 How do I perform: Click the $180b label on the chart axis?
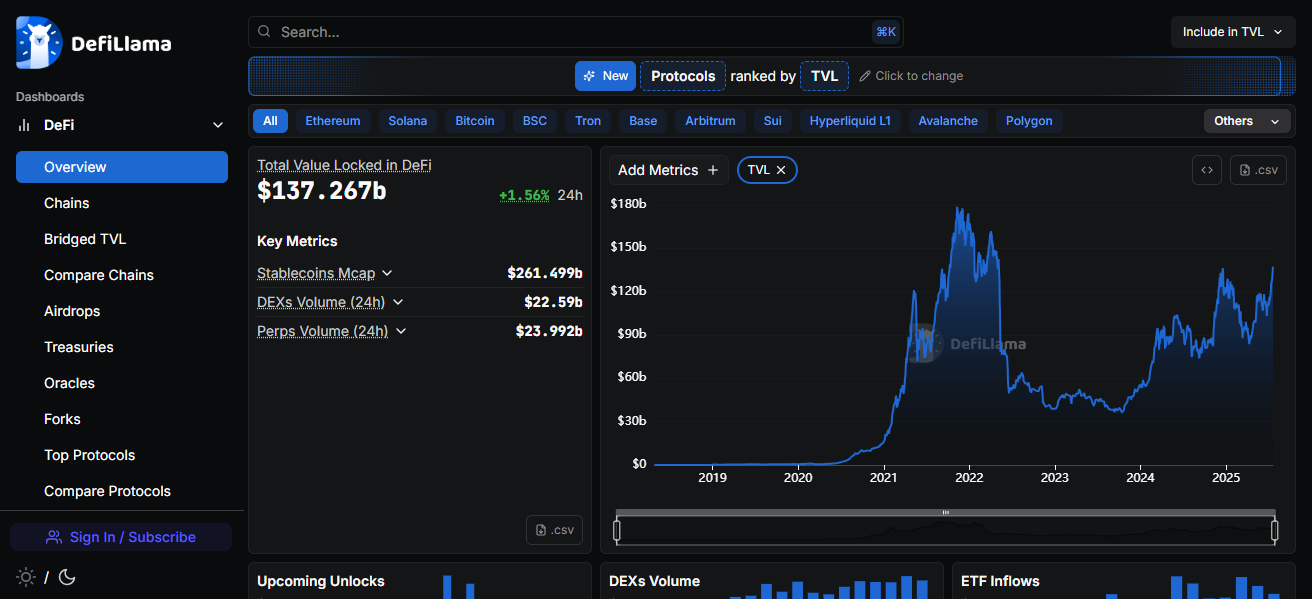628,203
